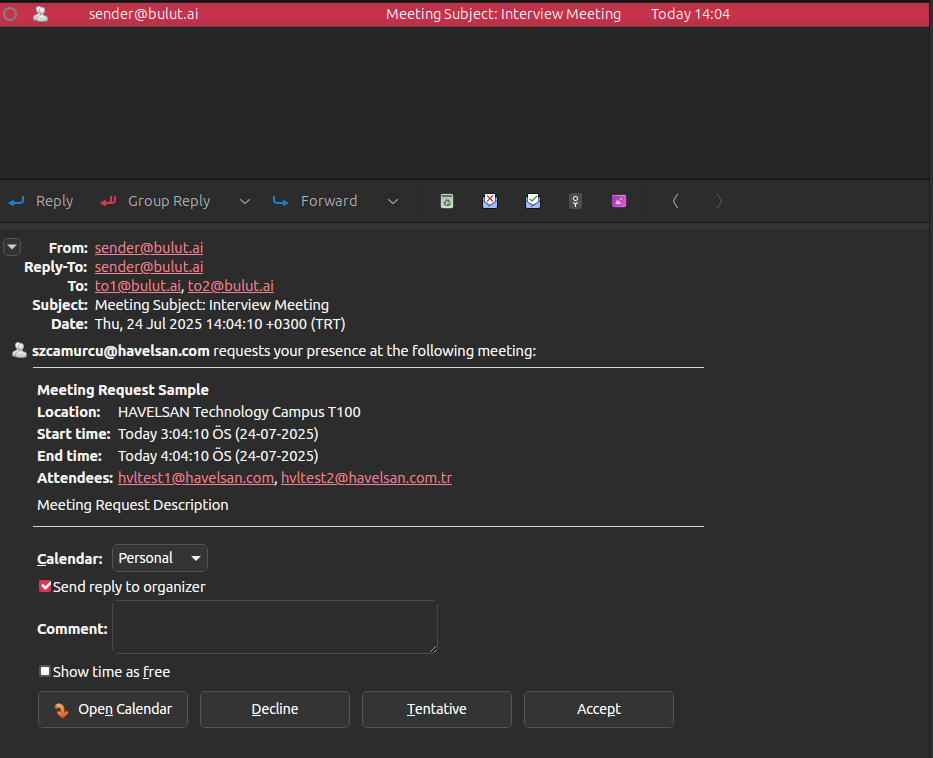Expand the Group Reply options arrow
Screen dimensions: 933x758
[x=245, y=202]
